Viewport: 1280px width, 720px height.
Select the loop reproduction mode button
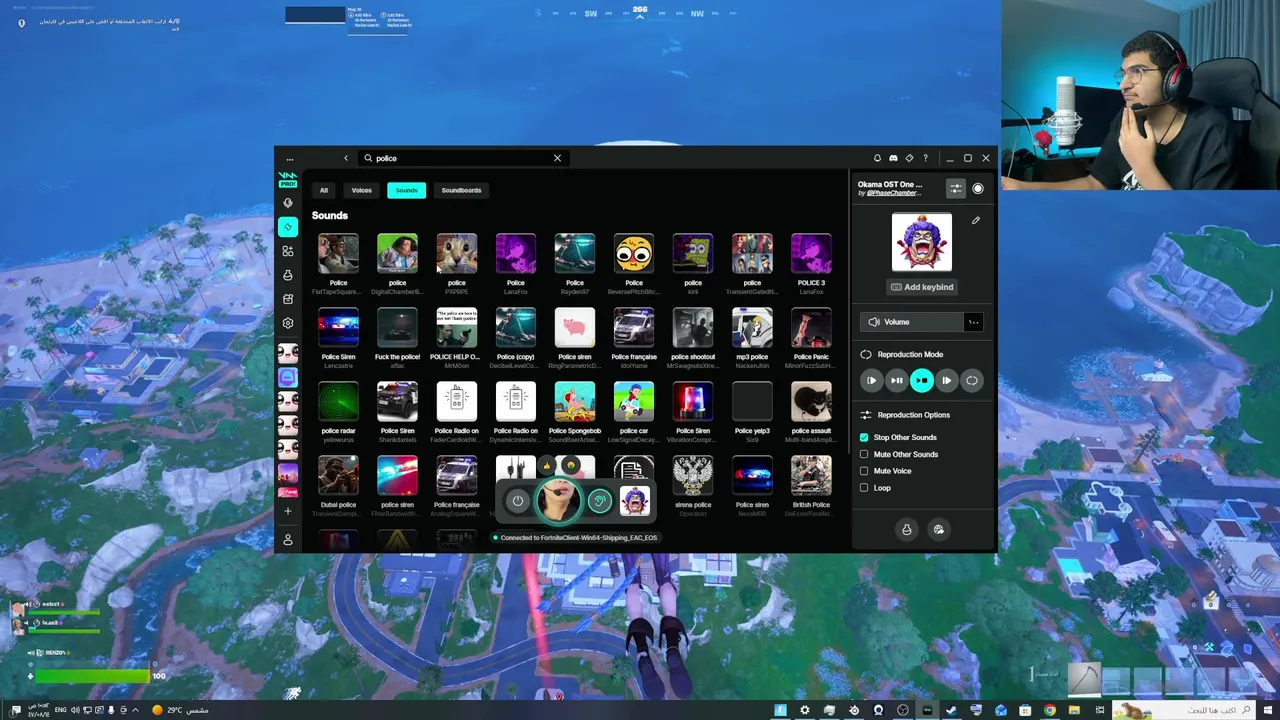971,380
